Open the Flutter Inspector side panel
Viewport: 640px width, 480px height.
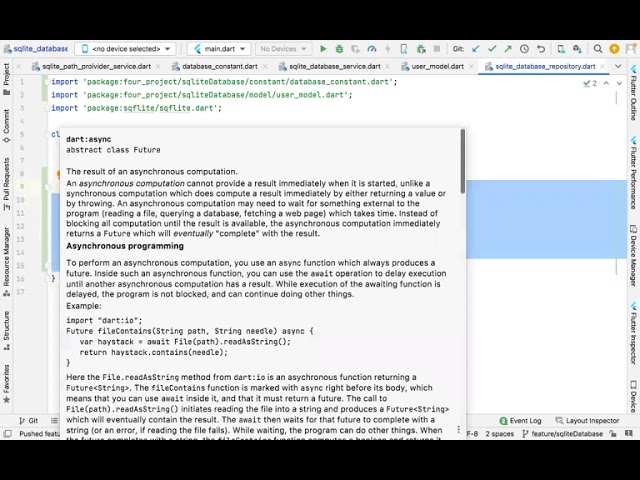click(633, 333)
